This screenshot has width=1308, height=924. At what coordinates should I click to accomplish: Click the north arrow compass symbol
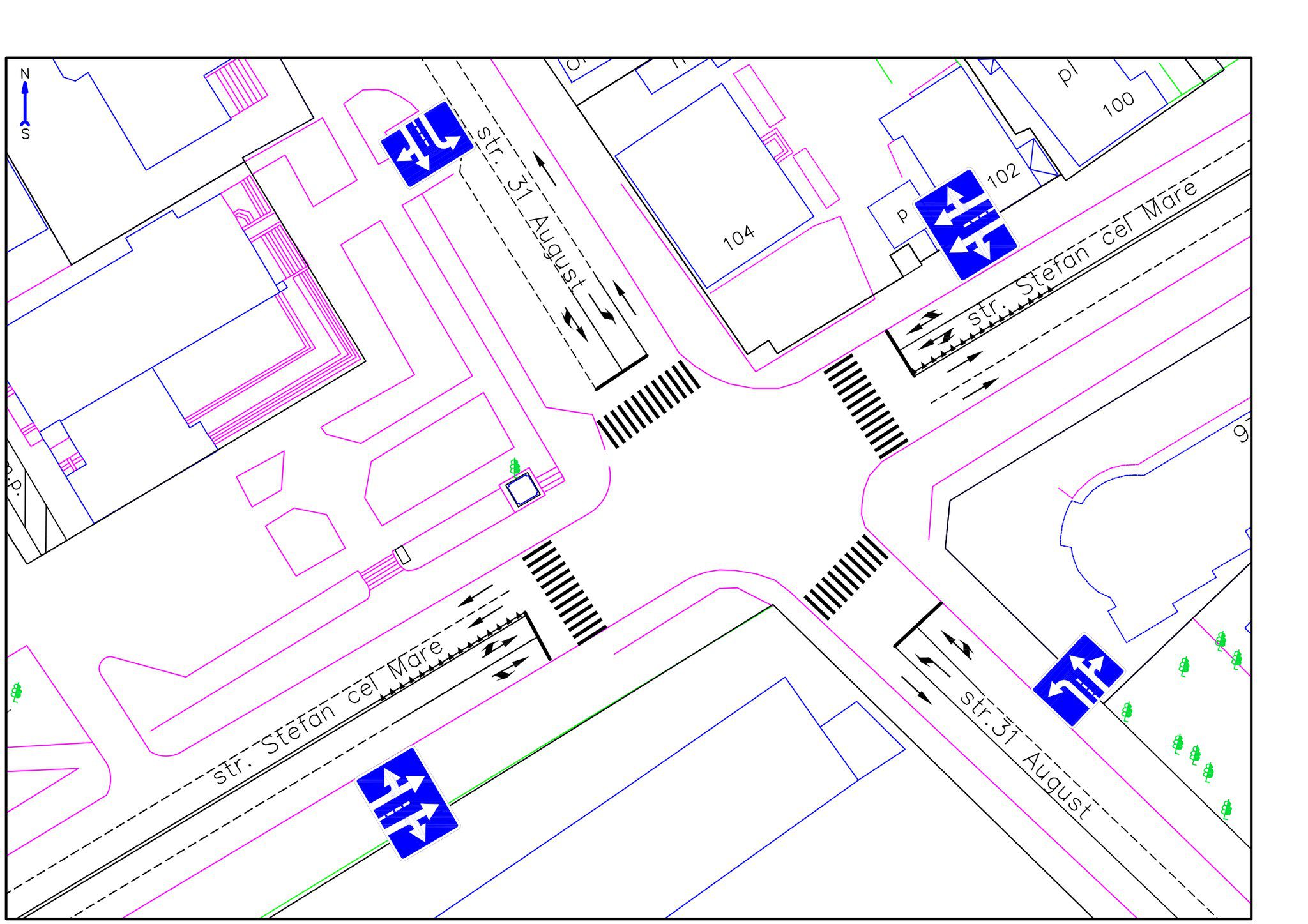[x=25, y=103]
